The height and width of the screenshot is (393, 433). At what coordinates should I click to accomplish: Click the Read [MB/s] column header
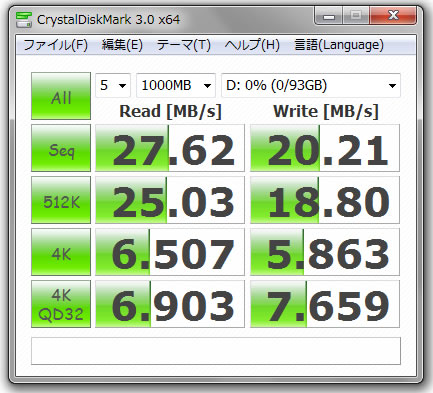170,111
